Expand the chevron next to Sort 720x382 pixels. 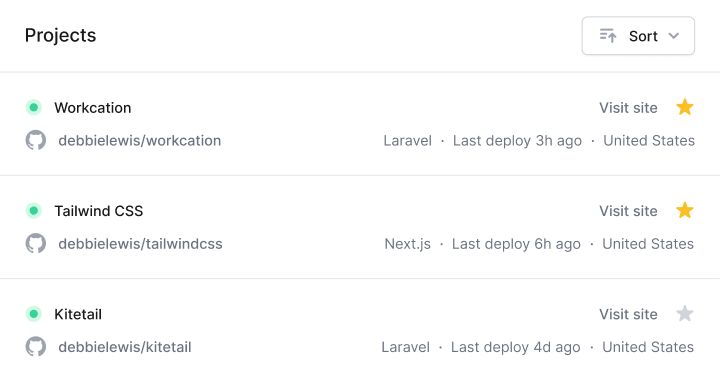click(x=674, y=36)
